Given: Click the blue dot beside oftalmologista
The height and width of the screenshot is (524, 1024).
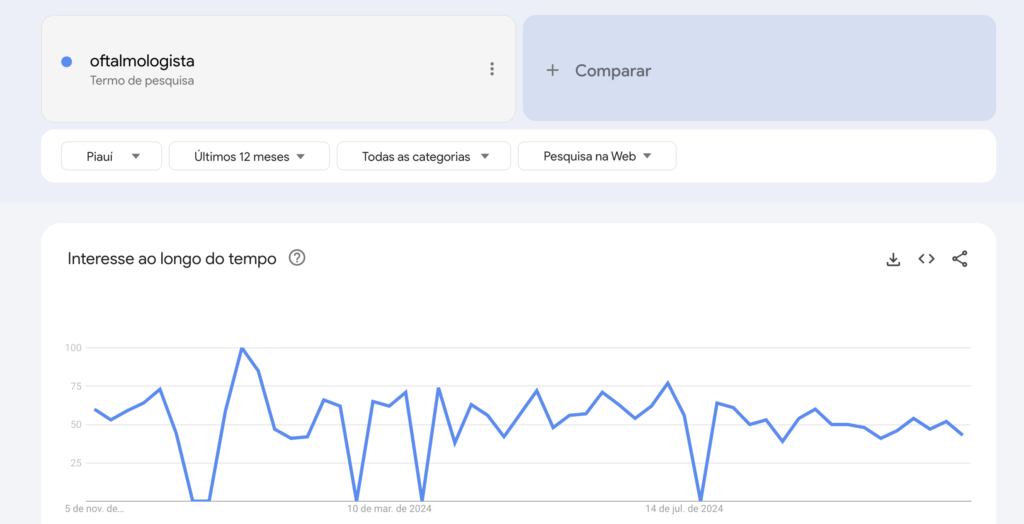Looking at the screenshot, I should 66,61.
